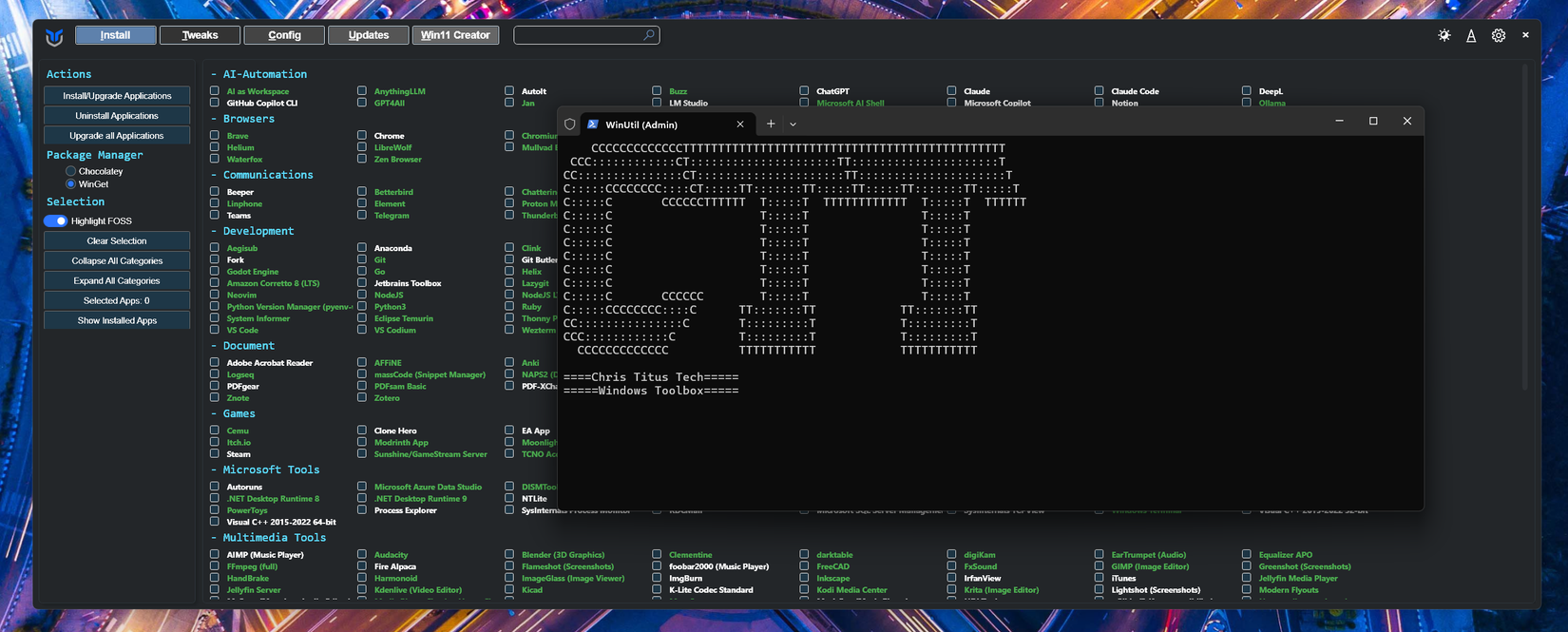Check the ChatGPT checkbox
Screen dimensions: 1568x632
804,90
